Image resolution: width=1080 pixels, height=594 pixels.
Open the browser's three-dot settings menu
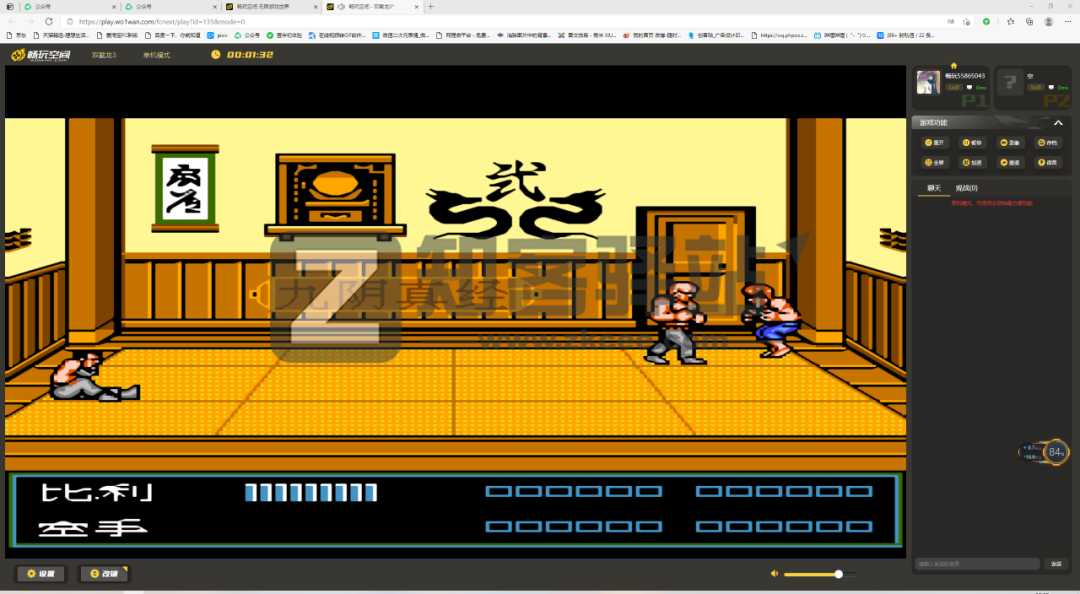coord(1068,21)
